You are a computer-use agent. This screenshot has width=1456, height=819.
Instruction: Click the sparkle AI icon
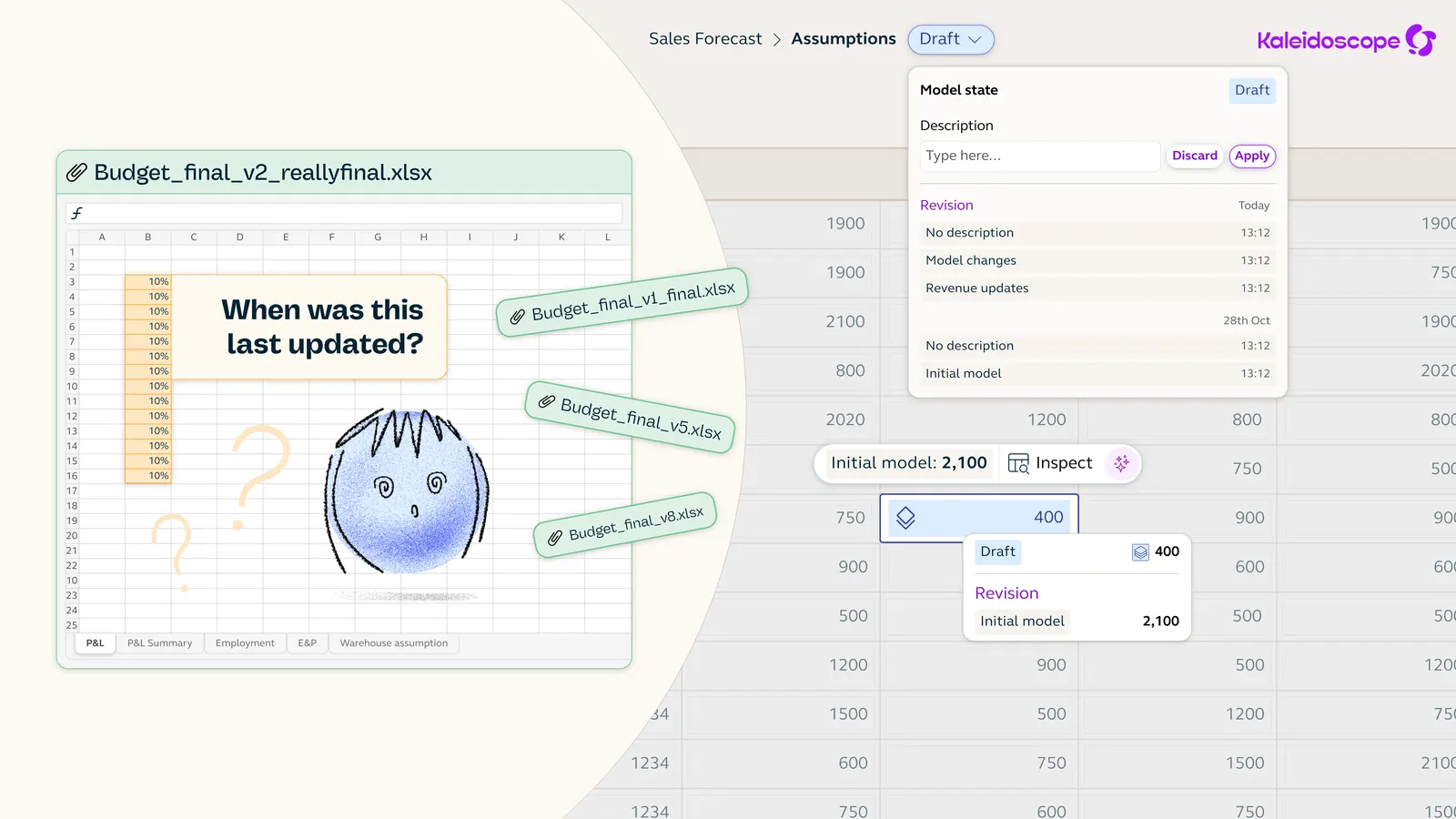(x=1121, y=463)
